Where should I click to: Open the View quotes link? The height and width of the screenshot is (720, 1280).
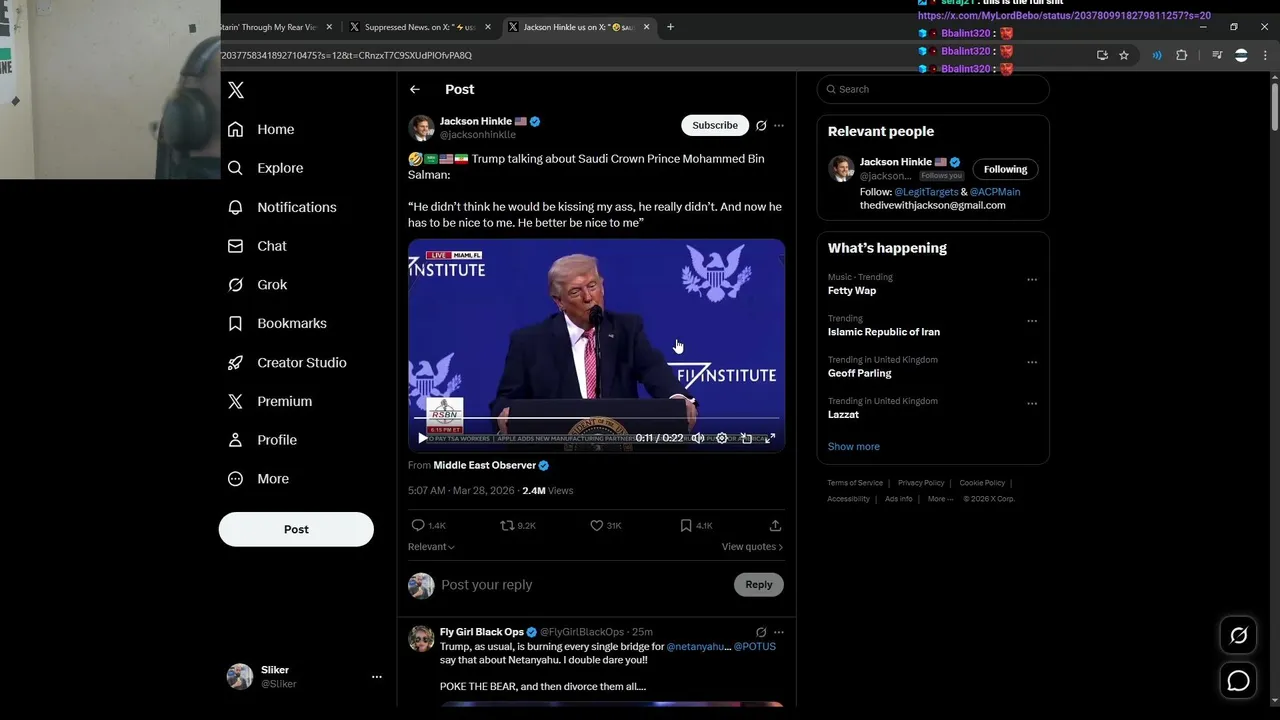pos(752,547)
